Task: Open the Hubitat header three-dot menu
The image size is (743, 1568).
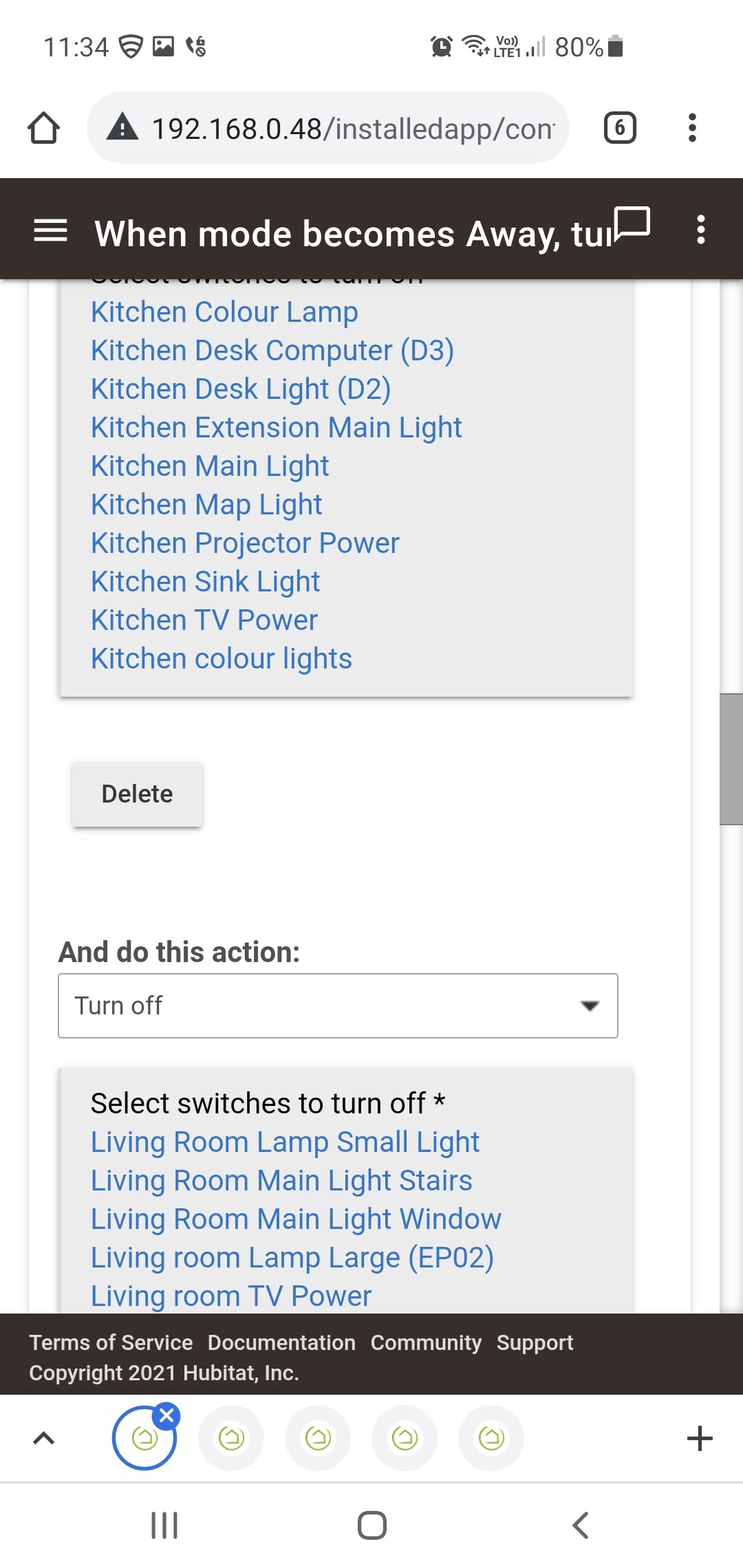Action: tap(700, 230)
